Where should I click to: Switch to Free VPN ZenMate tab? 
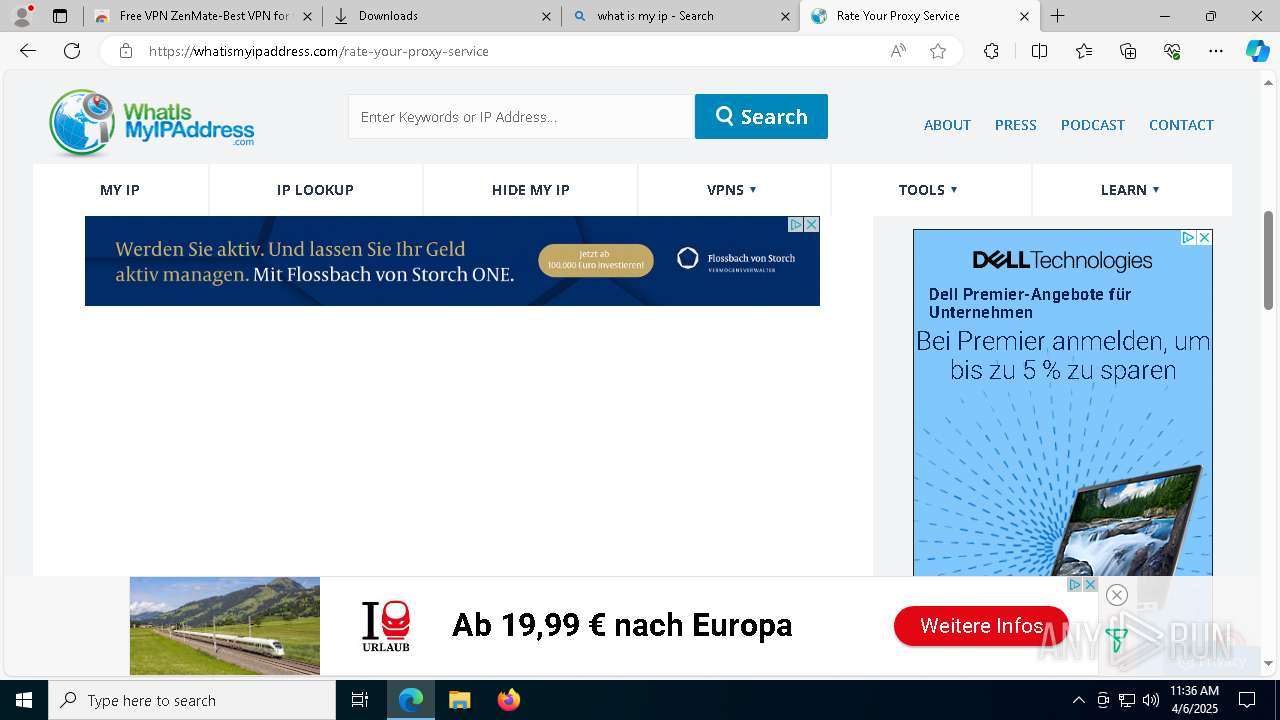203,16
